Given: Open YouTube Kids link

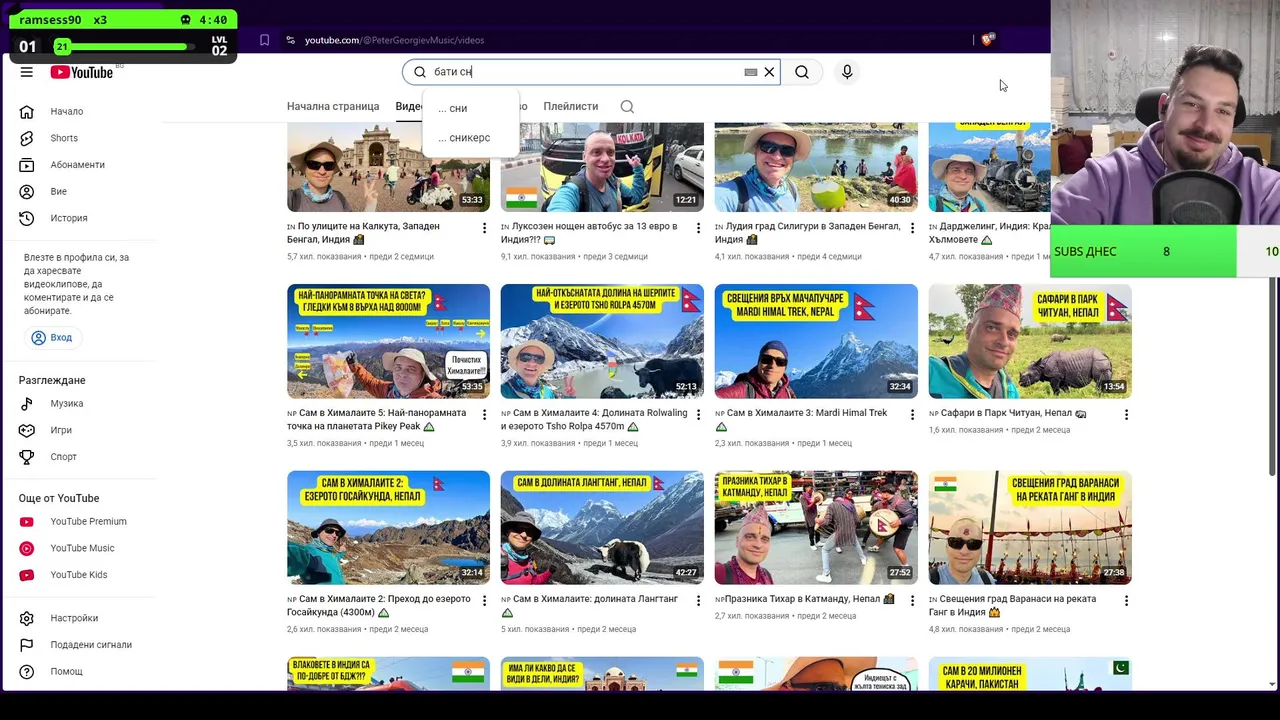Looking at the screenshot, I should (82, 575).
